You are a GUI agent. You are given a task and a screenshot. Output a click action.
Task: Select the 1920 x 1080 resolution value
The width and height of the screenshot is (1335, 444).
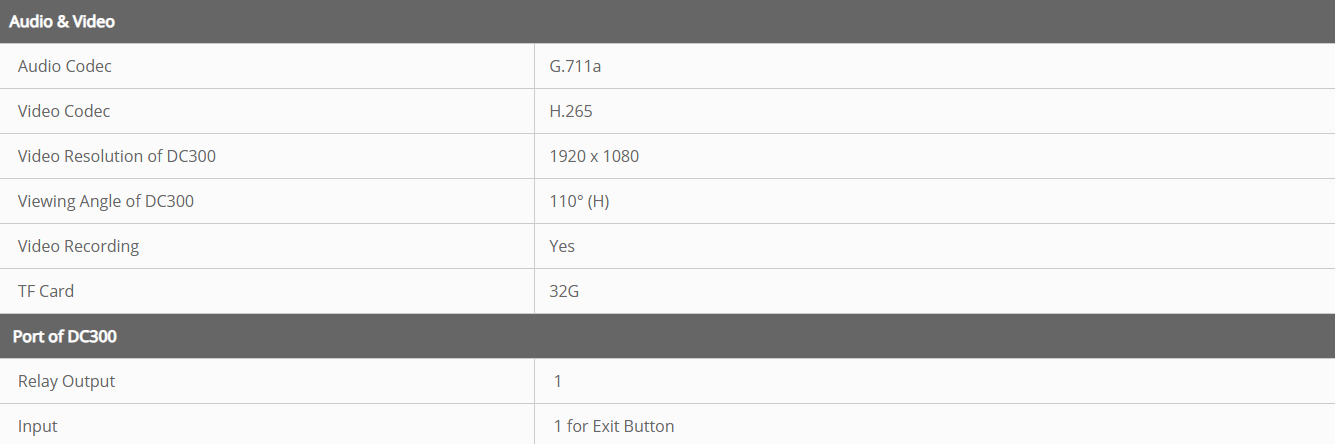coord(594,156)
